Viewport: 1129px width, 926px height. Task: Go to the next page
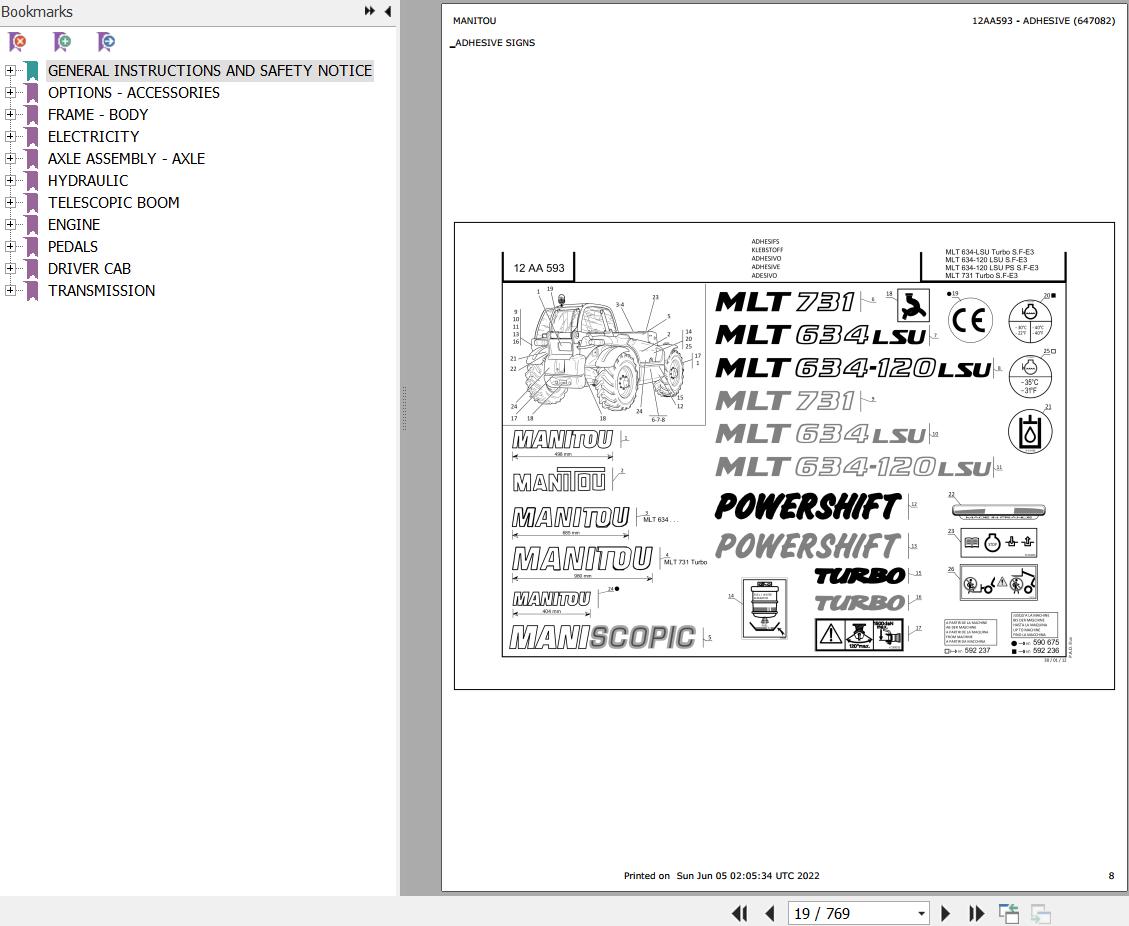click(x=945, y=913)
